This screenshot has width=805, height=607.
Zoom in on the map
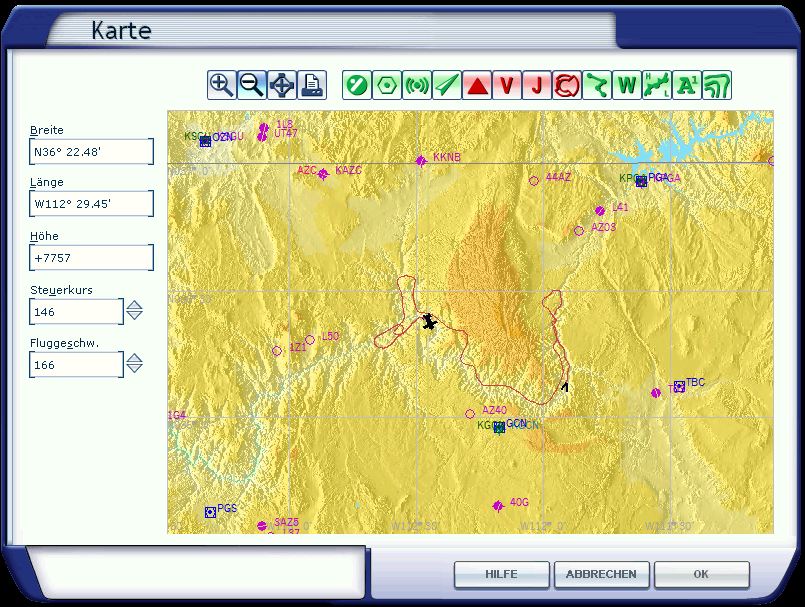[222, 85]
